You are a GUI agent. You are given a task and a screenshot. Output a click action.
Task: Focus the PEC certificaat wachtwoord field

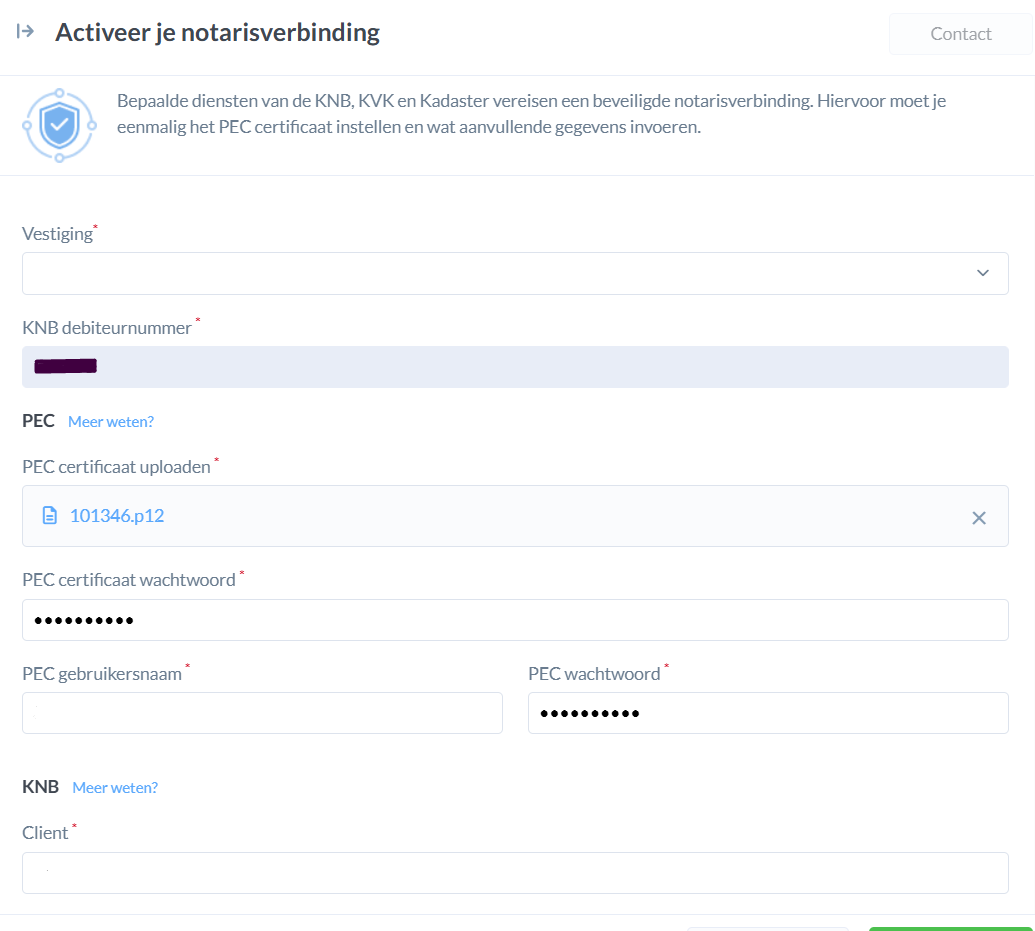click(x=515, y=620)
